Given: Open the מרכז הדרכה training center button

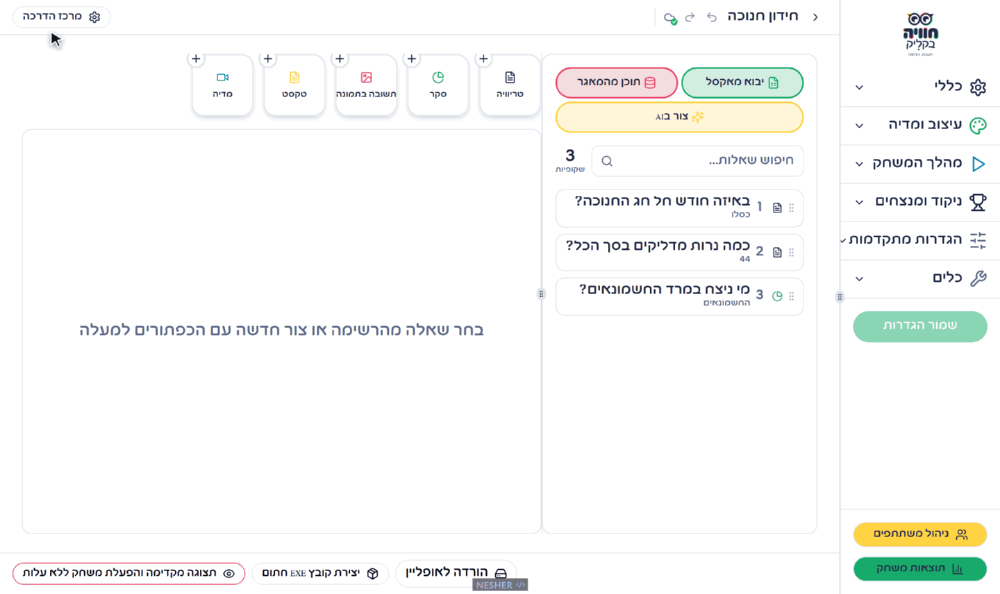Looking at the screenshot, I should 61,17.
